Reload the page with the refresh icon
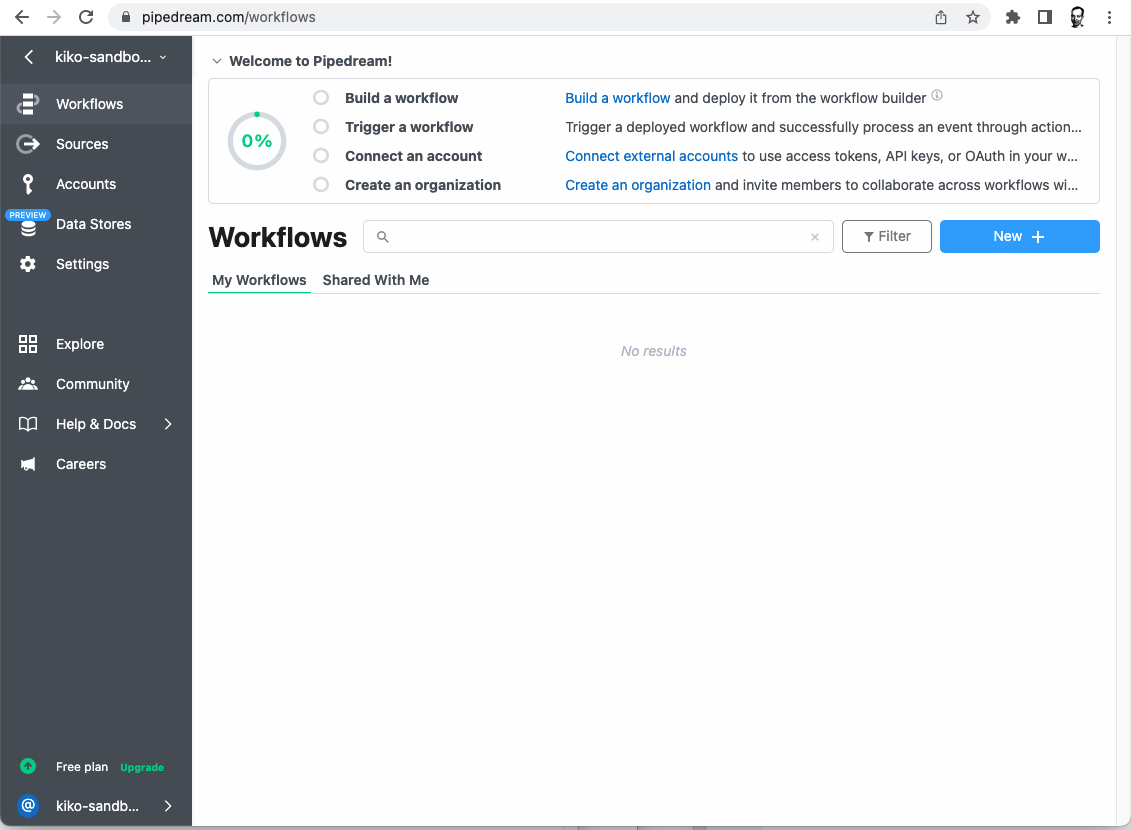The width and height of the screenshot is (1131, 830). point(86,17)
